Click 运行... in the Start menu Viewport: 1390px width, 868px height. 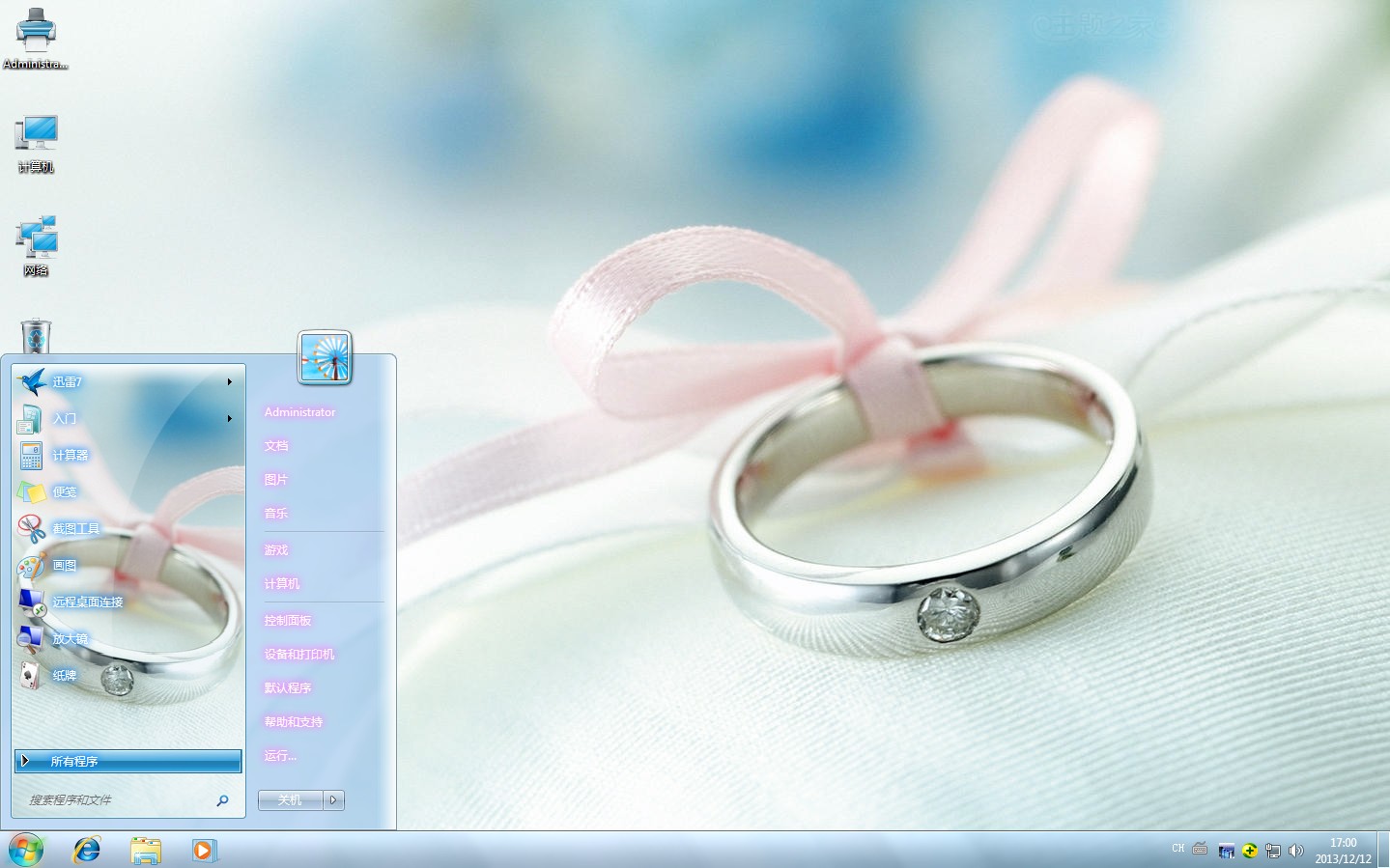(280, 756)
